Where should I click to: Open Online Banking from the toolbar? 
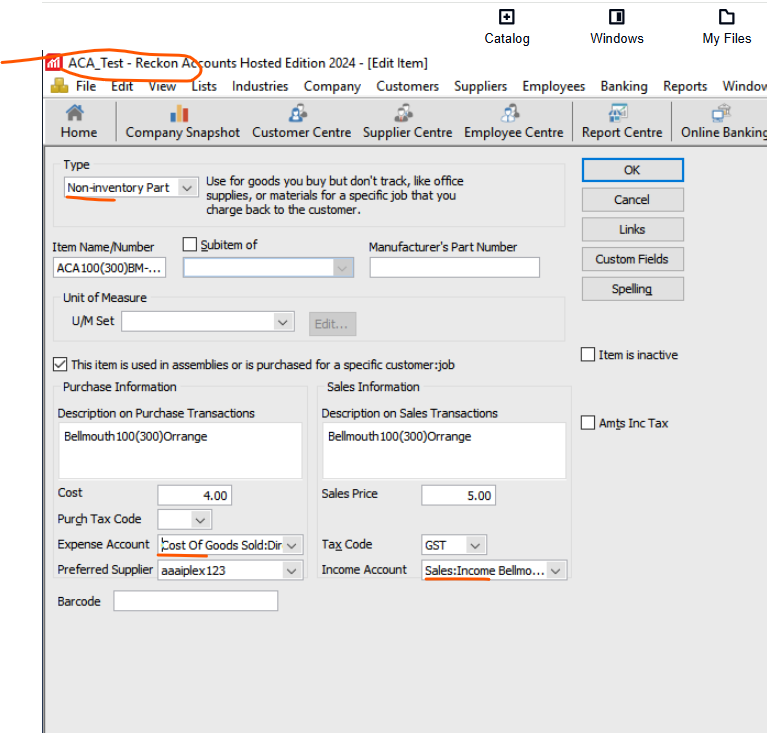click(723, 122)
